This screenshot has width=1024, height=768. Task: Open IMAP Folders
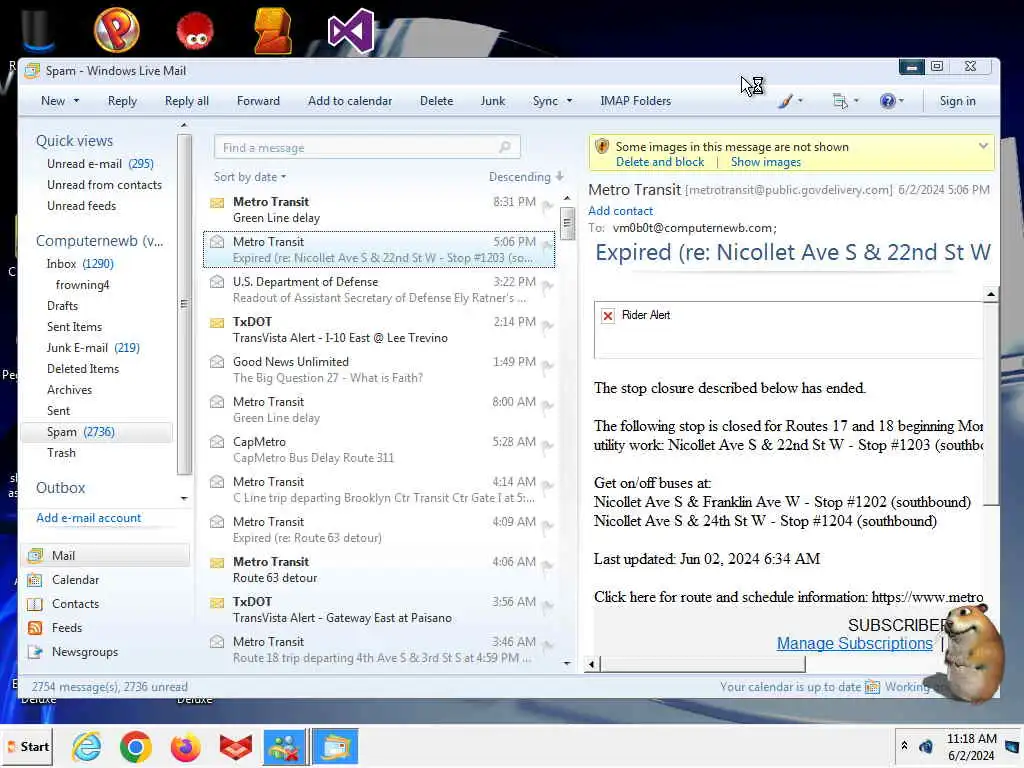click(x=635, y=101)
